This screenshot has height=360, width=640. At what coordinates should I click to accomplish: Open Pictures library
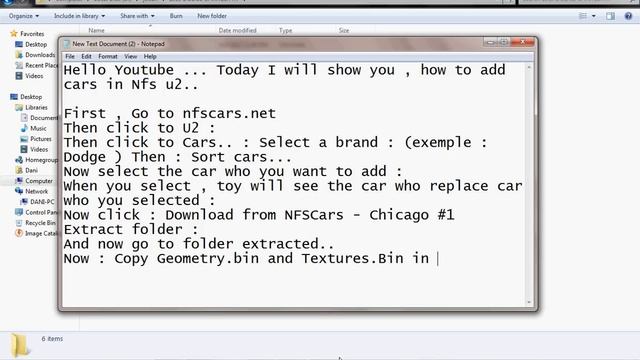click(41, 139)
